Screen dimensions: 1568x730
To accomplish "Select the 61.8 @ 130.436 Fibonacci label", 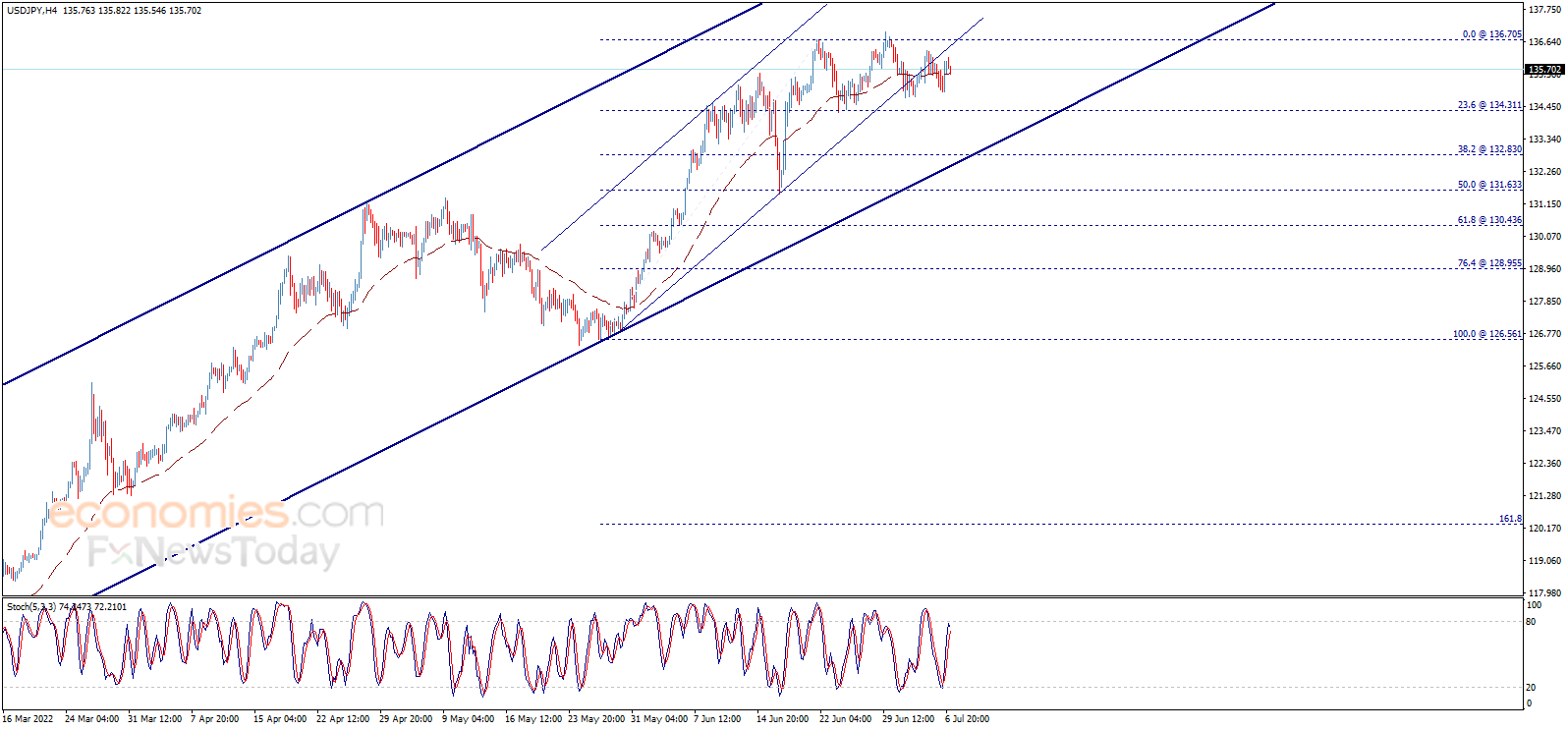I will (x=1488, y=220).
